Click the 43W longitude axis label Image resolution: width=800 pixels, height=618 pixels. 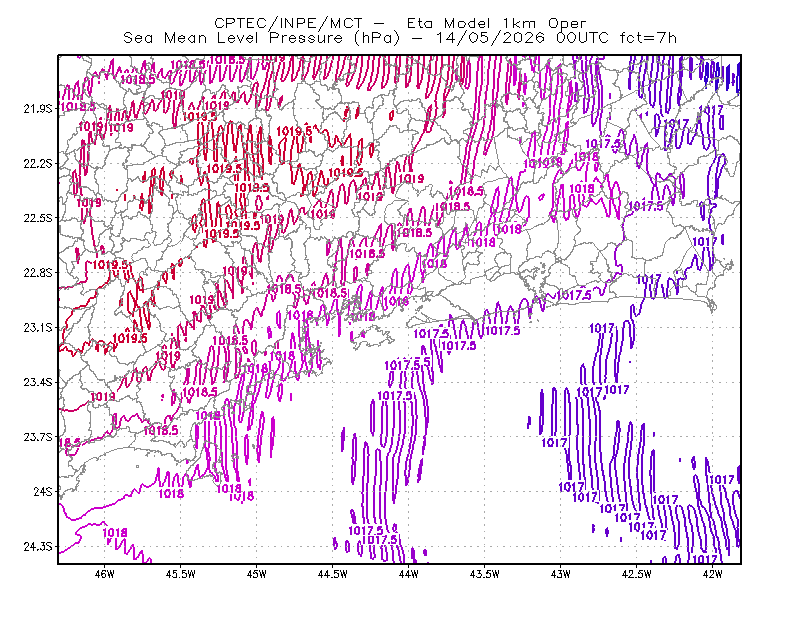coord(561,574)
